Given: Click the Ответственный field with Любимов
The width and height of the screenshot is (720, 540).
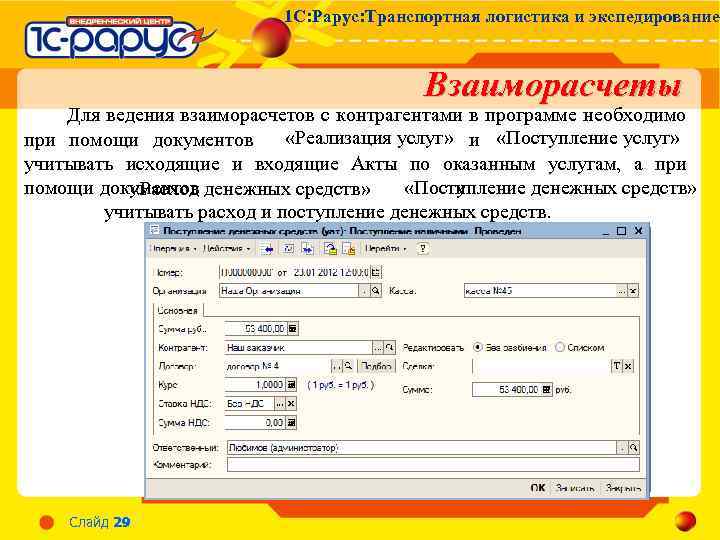Looking at the screenshot, I should coord(422,447).
